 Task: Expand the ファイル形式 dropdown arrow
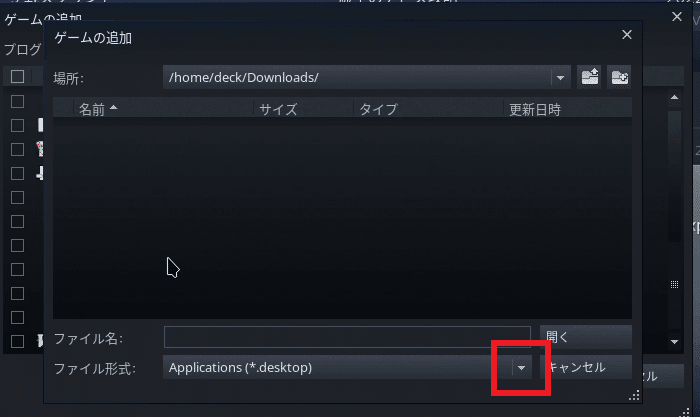pos(521,368)
